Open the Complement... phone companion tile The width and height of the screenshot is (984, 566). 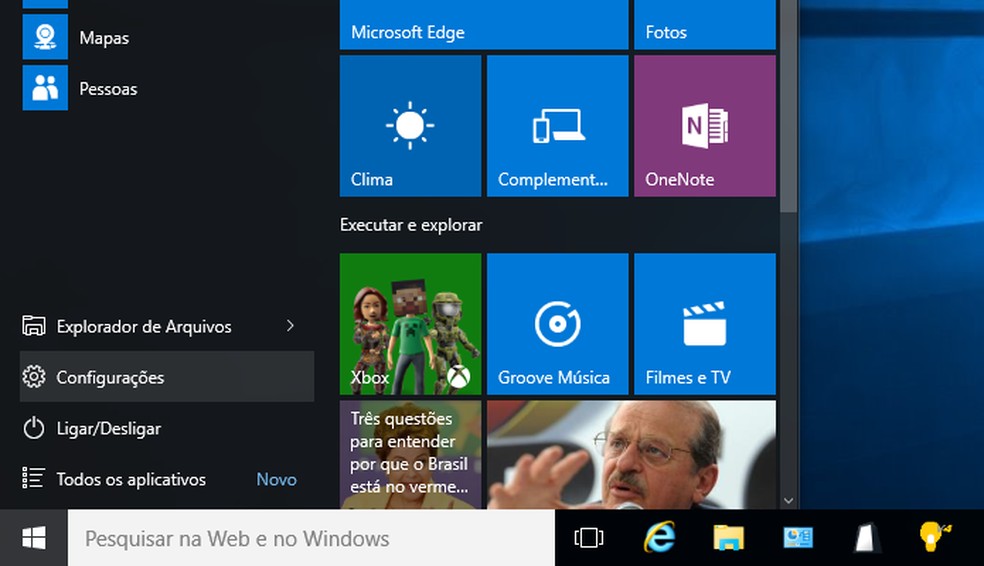(557, 125)
